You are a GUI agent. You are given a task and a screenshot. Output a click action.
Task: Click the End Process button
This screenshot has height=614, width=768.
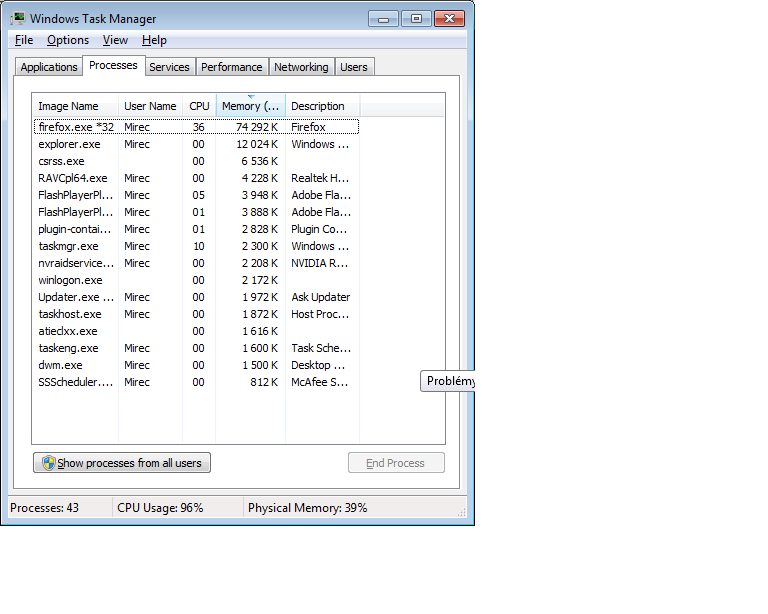[396, 463]
